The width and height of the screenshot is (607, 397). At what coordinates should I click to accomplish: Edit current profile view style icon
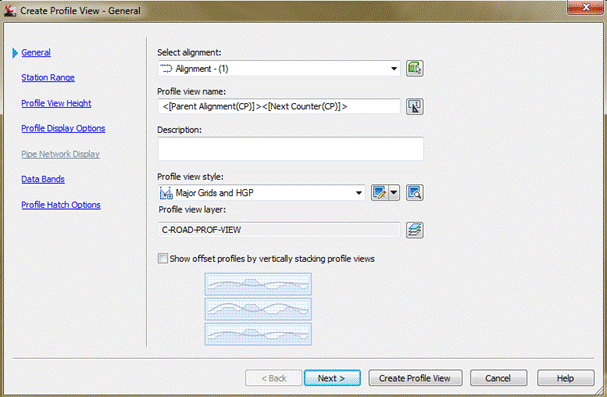click(379, 192)
